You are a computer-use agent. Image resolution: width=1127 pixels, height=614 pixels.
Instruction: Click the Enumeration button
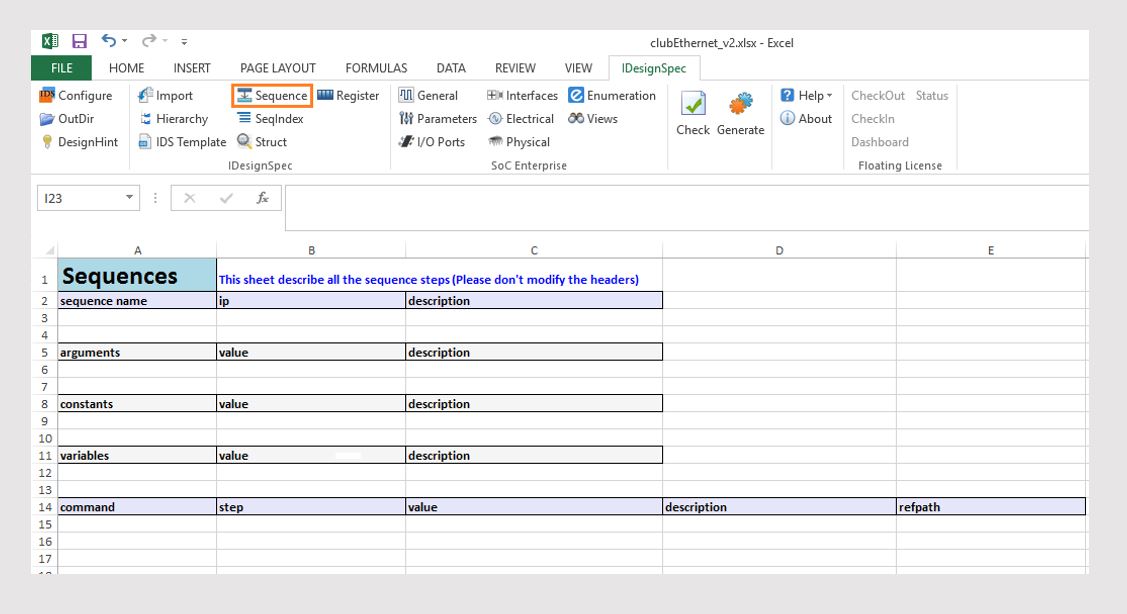click(612, 96)
